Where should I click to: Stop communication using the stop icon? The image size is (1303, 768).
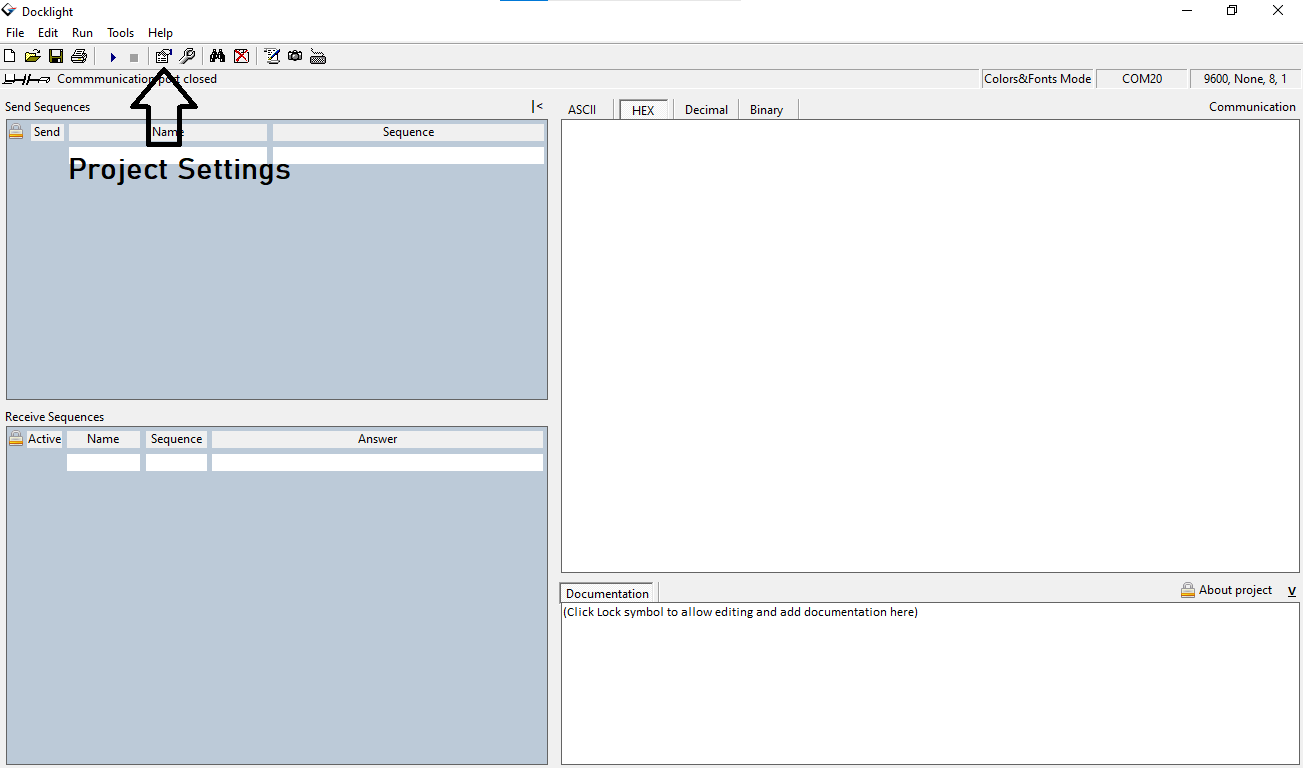133,56
